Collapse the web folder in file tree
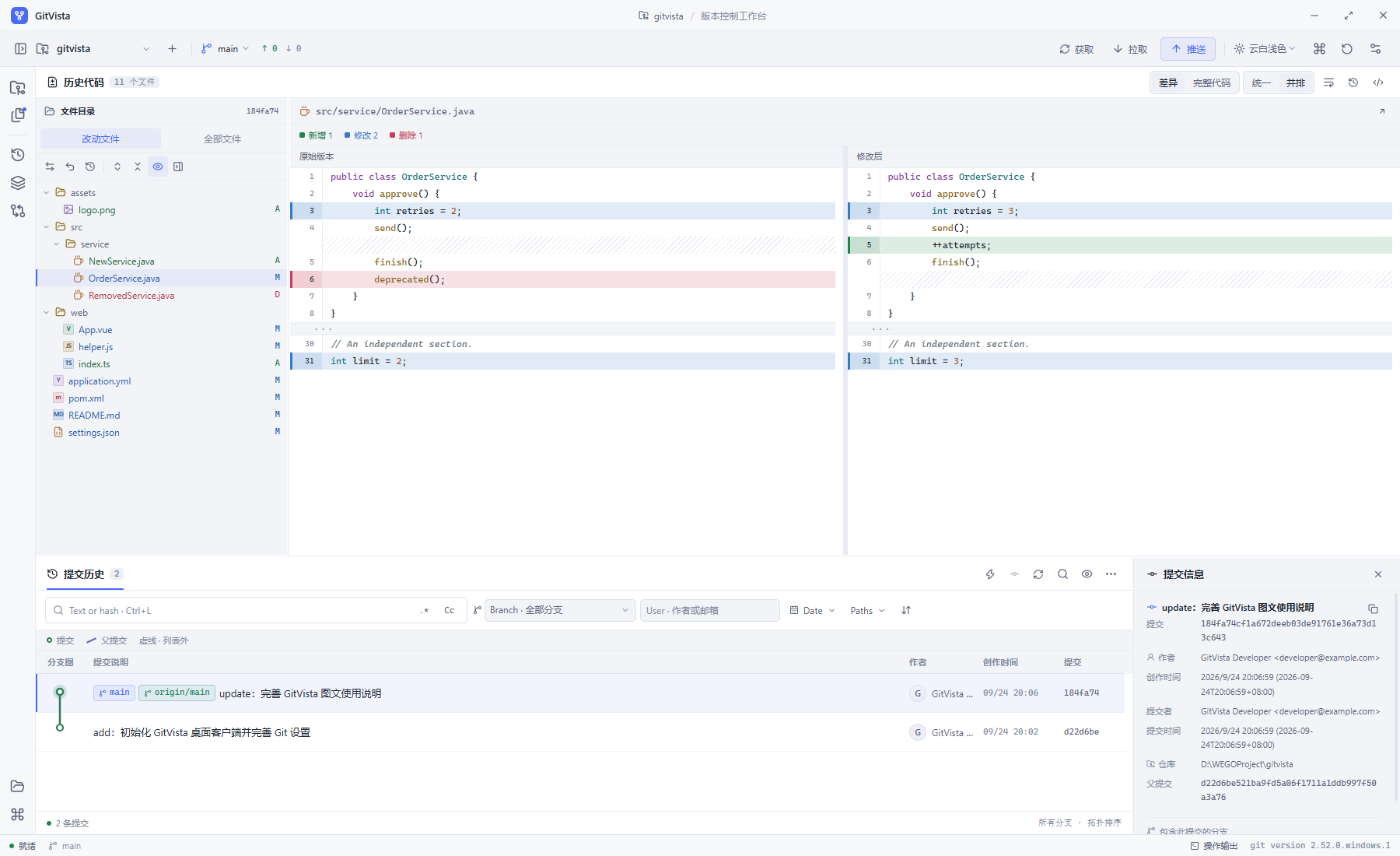This screenshot has height=856, width=1400. point(47,313)
